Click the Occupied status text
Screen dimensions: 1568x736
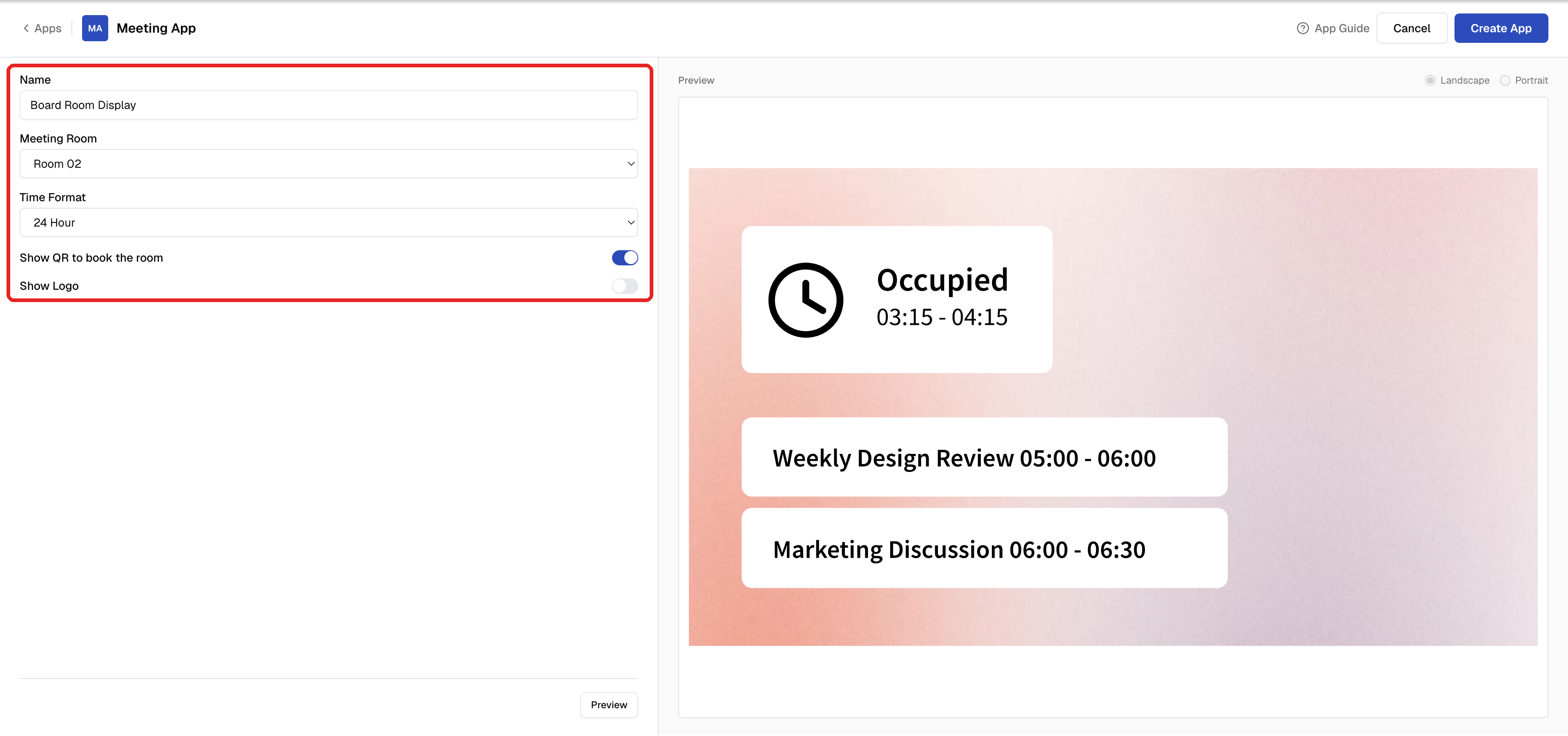pyautogui.click(x=942, y=280)
